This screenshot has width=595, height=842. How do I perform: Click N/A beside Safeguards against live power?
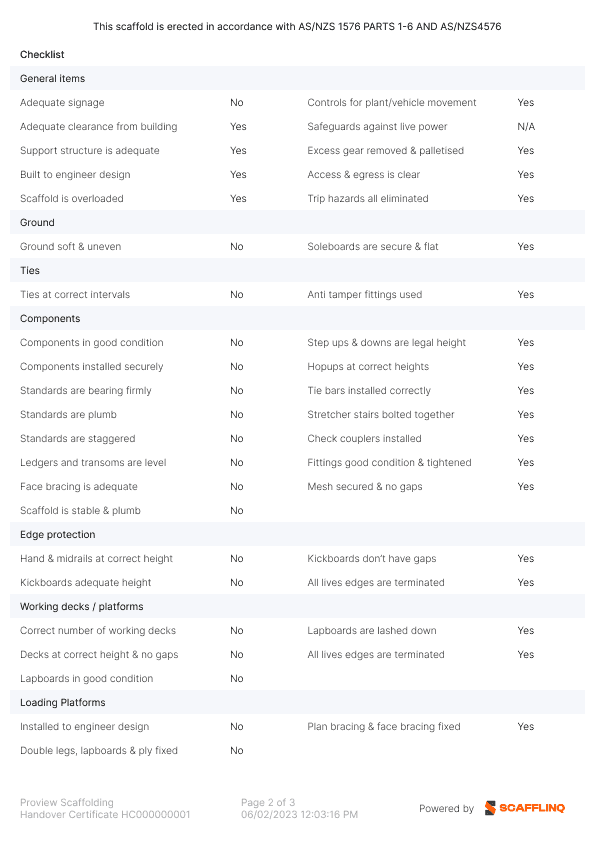pos(526,127)
